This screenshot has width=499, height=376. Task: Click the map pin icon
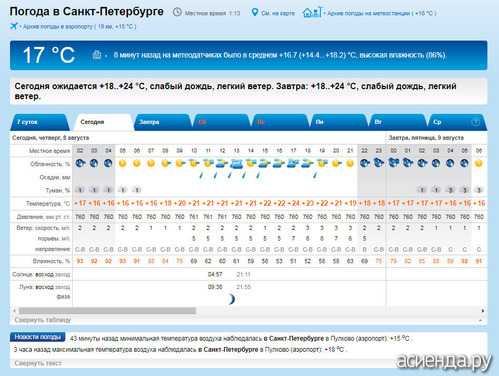click(x=255, y=12)
